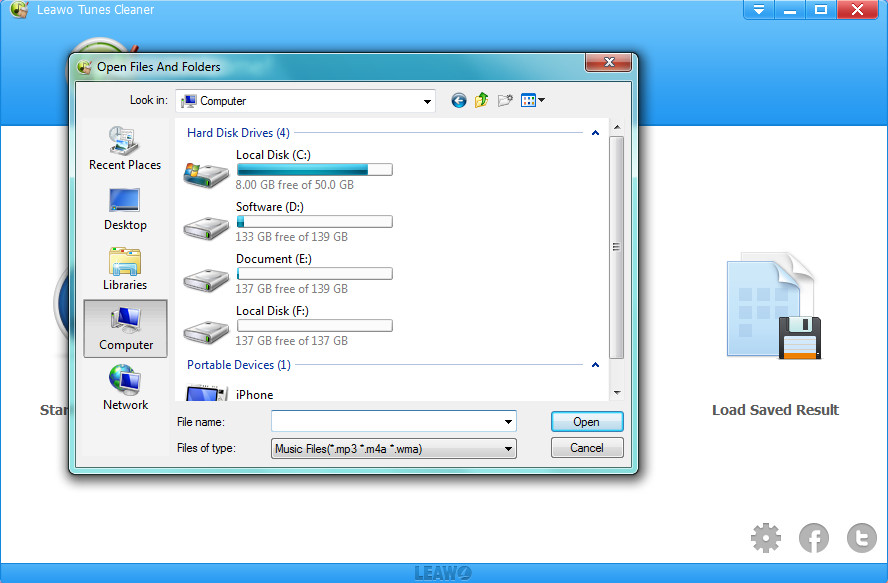Open Leawo settings gear icon
The image size is (888, 583).
point(766,538)
